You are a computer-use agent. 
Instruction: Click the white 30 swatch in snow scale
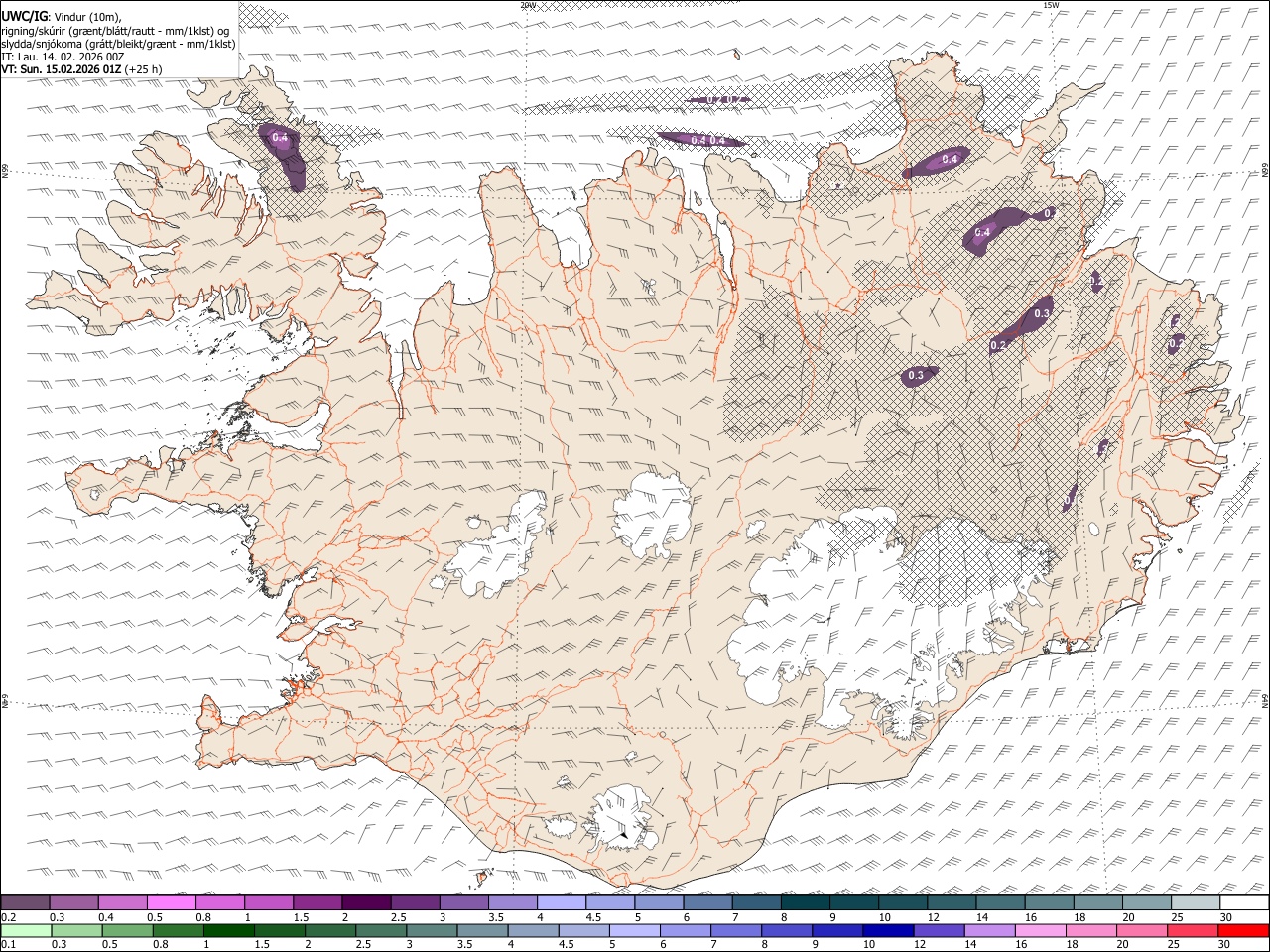coord(1244,902)
